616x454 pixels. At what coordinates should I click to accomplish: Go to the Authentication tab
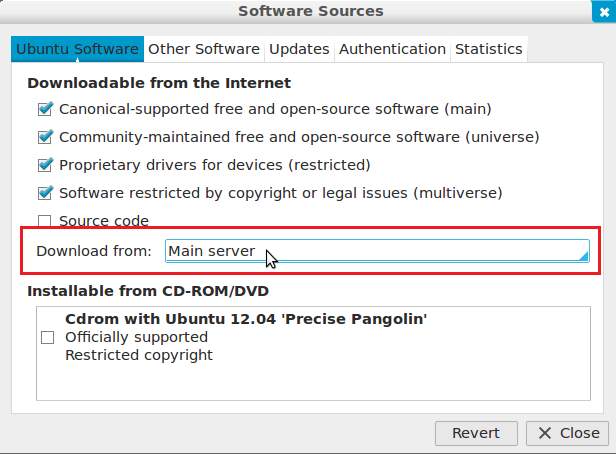392,49
